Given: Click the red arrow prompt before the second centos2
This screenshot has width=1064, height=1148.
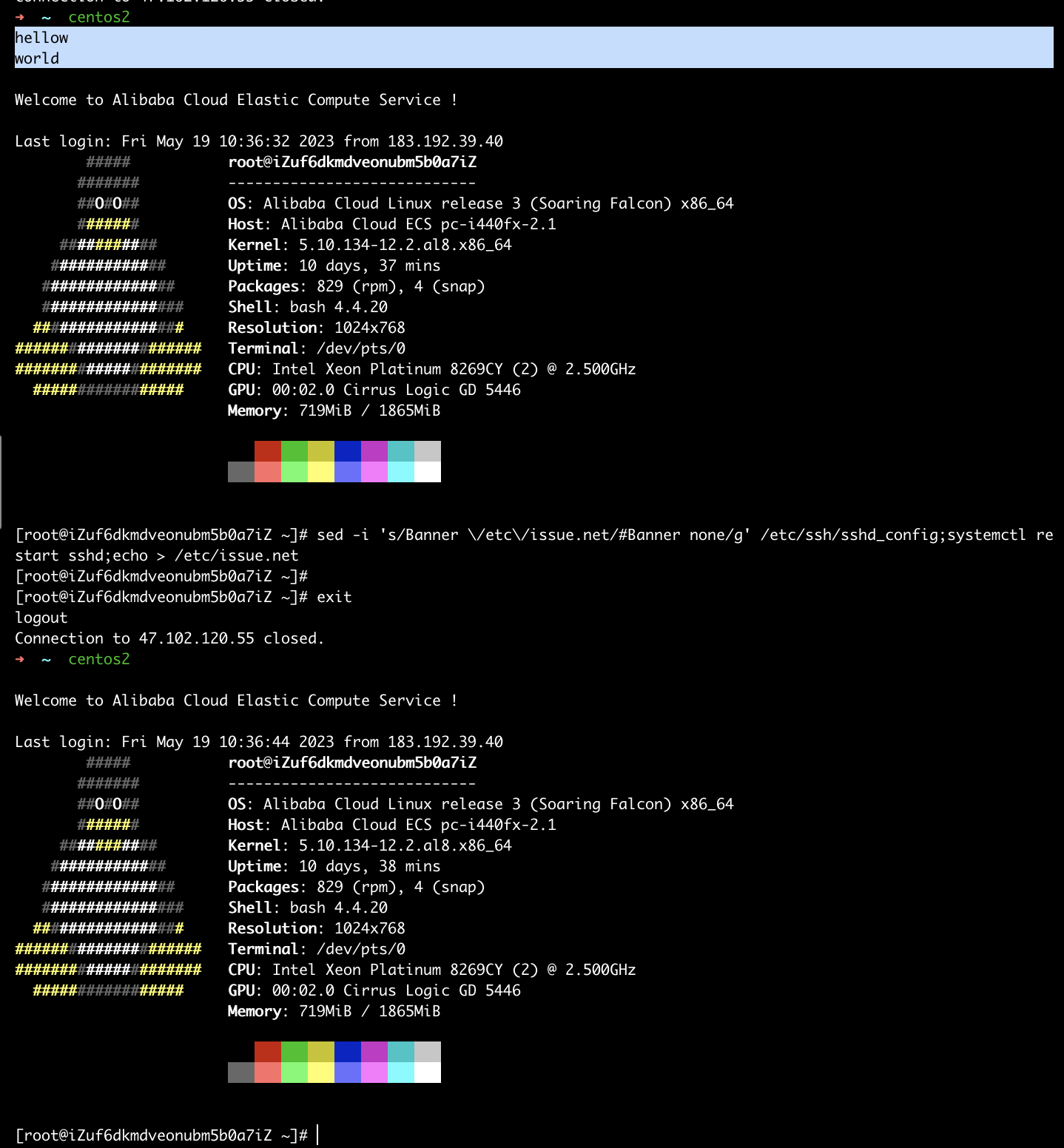Looking at the screenshot, I should tap(20, 659).
